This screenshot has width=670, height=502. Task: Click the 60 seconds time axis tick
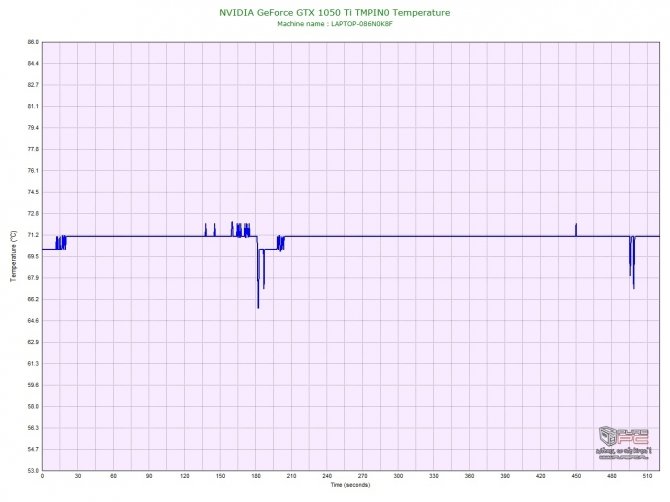click(113, 476)
